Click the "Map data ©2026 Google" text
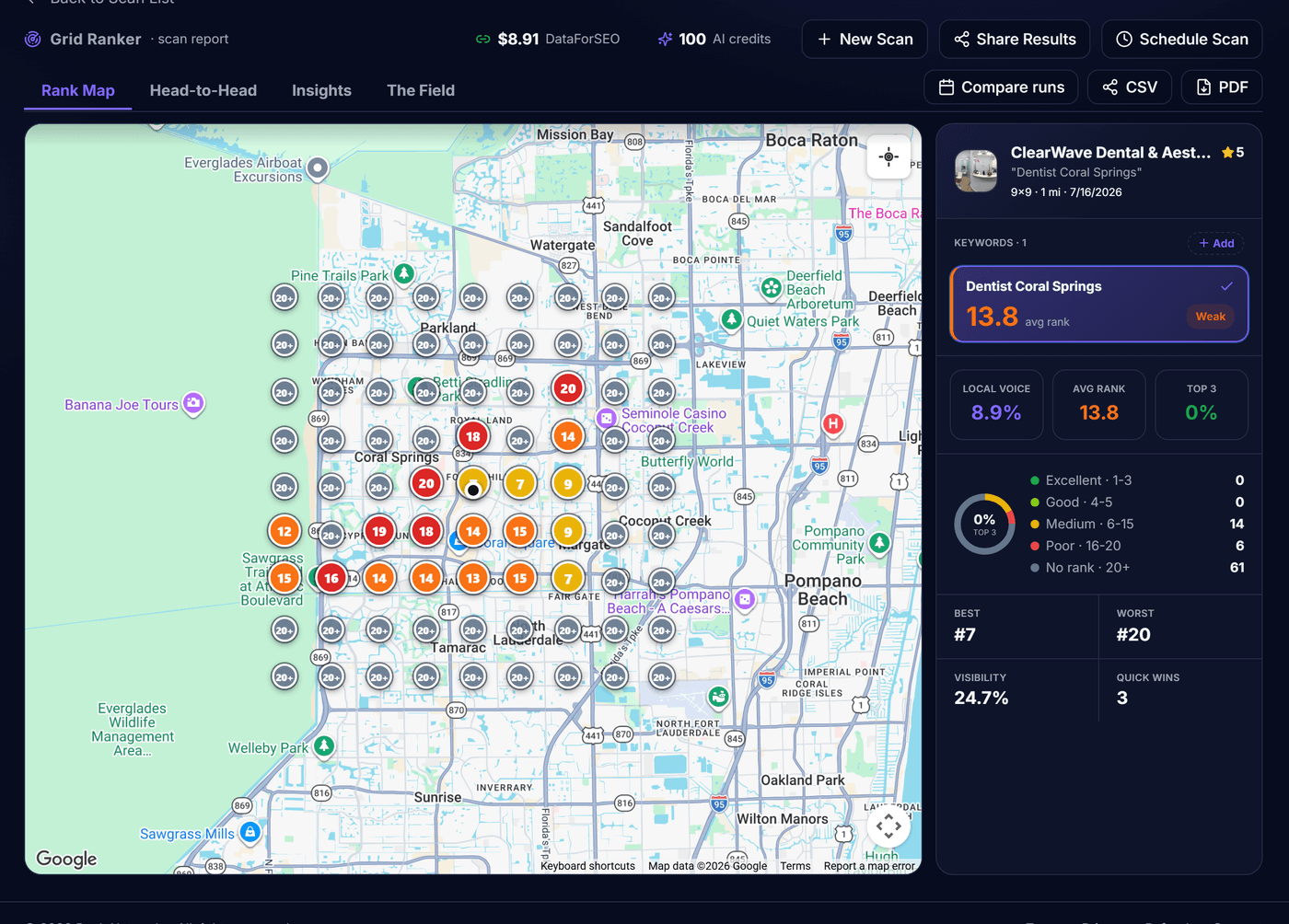The height and width of the screenshot is (924, 1289). click(707, 866)
